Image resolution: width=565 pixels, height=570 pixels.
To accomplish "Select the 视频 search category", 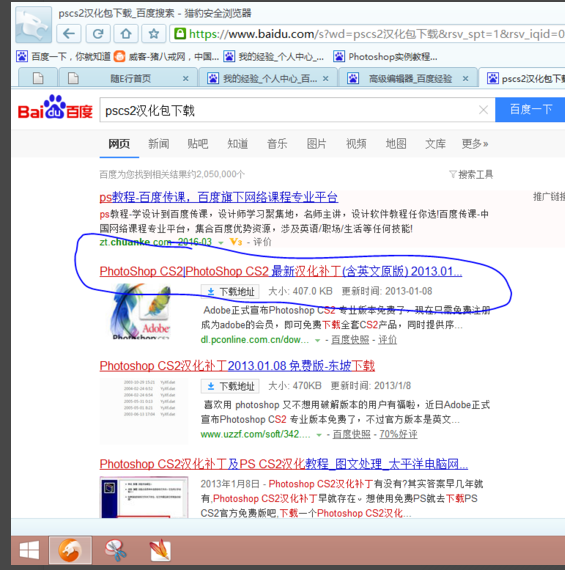I will pyautogui.click(x=356, y=144).
